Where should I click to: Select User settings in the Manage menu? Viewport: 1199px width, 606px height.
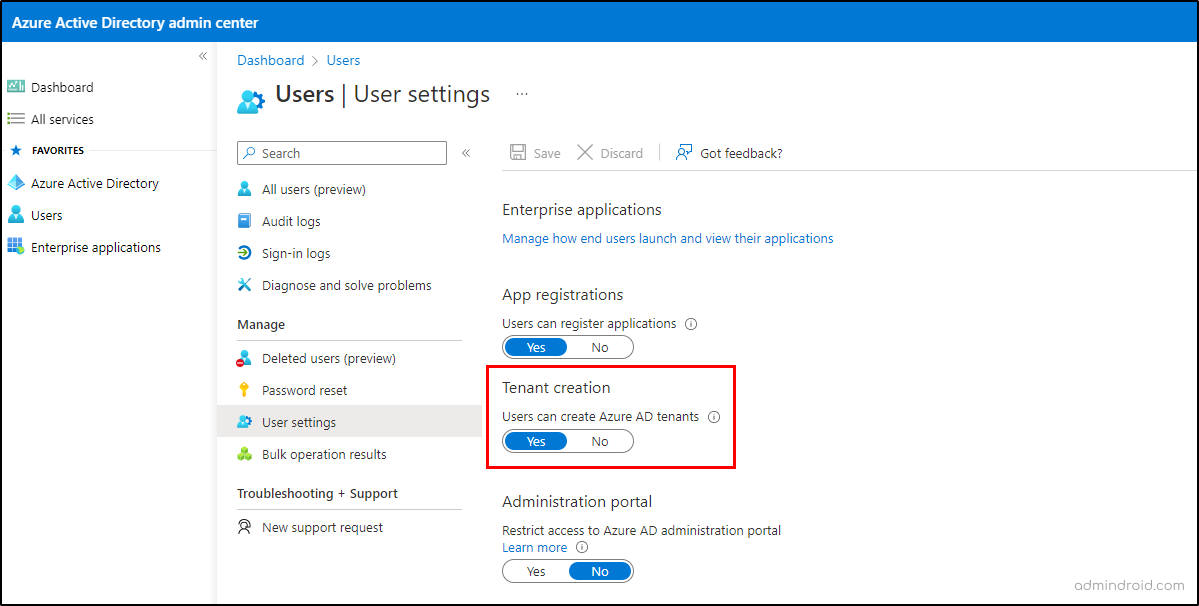point(296,422)
